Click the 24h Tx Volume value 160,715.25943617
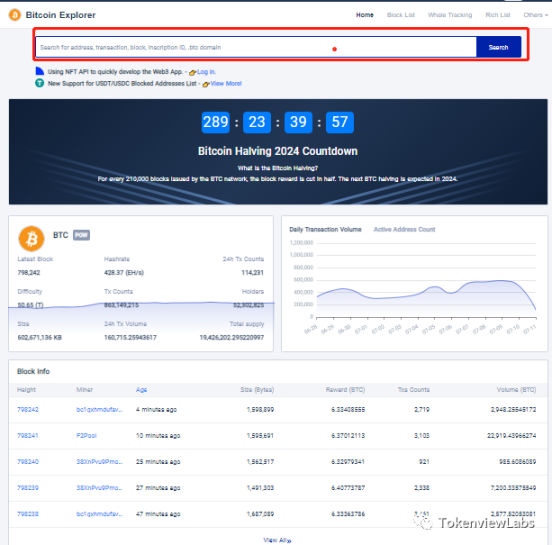Screen dimensions: 552x545 click(x=130, y=337)
